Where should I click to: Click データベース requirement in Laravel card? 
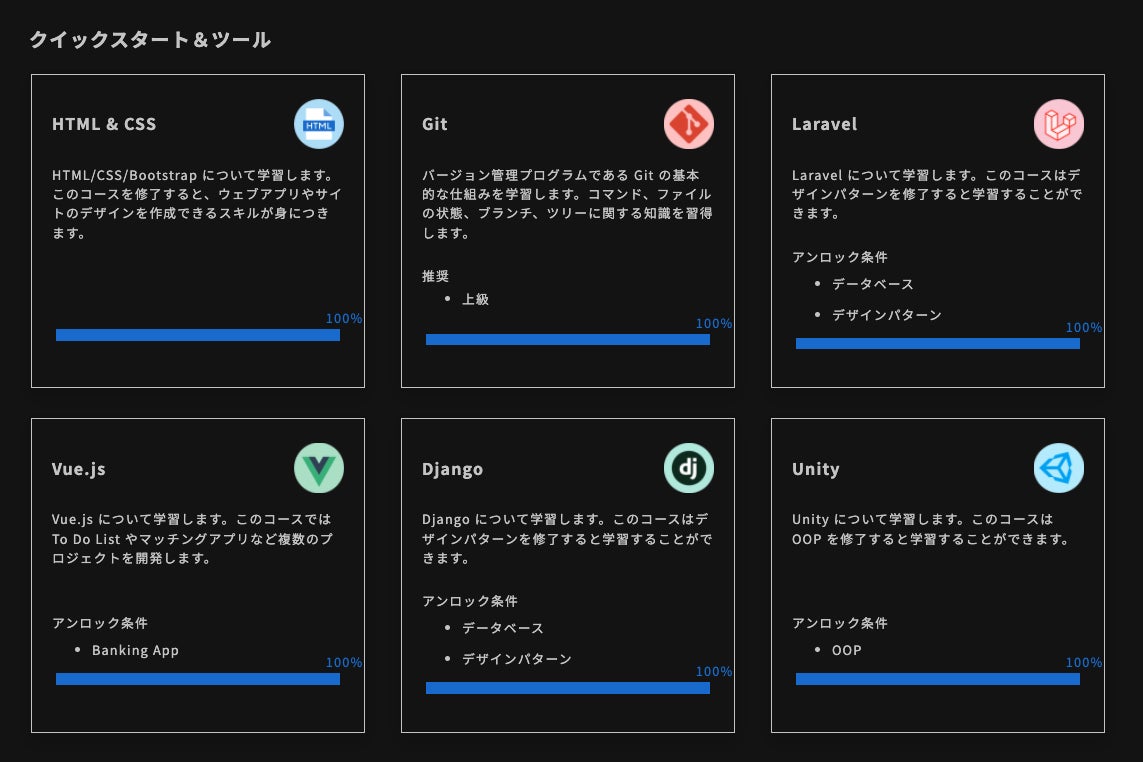(873, 285)
